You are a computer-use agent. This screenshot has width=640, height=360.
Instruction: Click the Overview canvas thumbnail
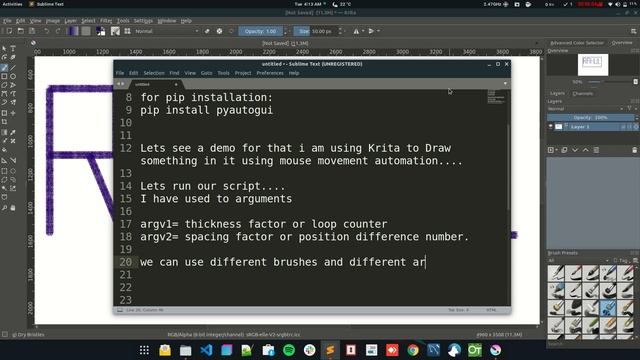tap(593, 64)
